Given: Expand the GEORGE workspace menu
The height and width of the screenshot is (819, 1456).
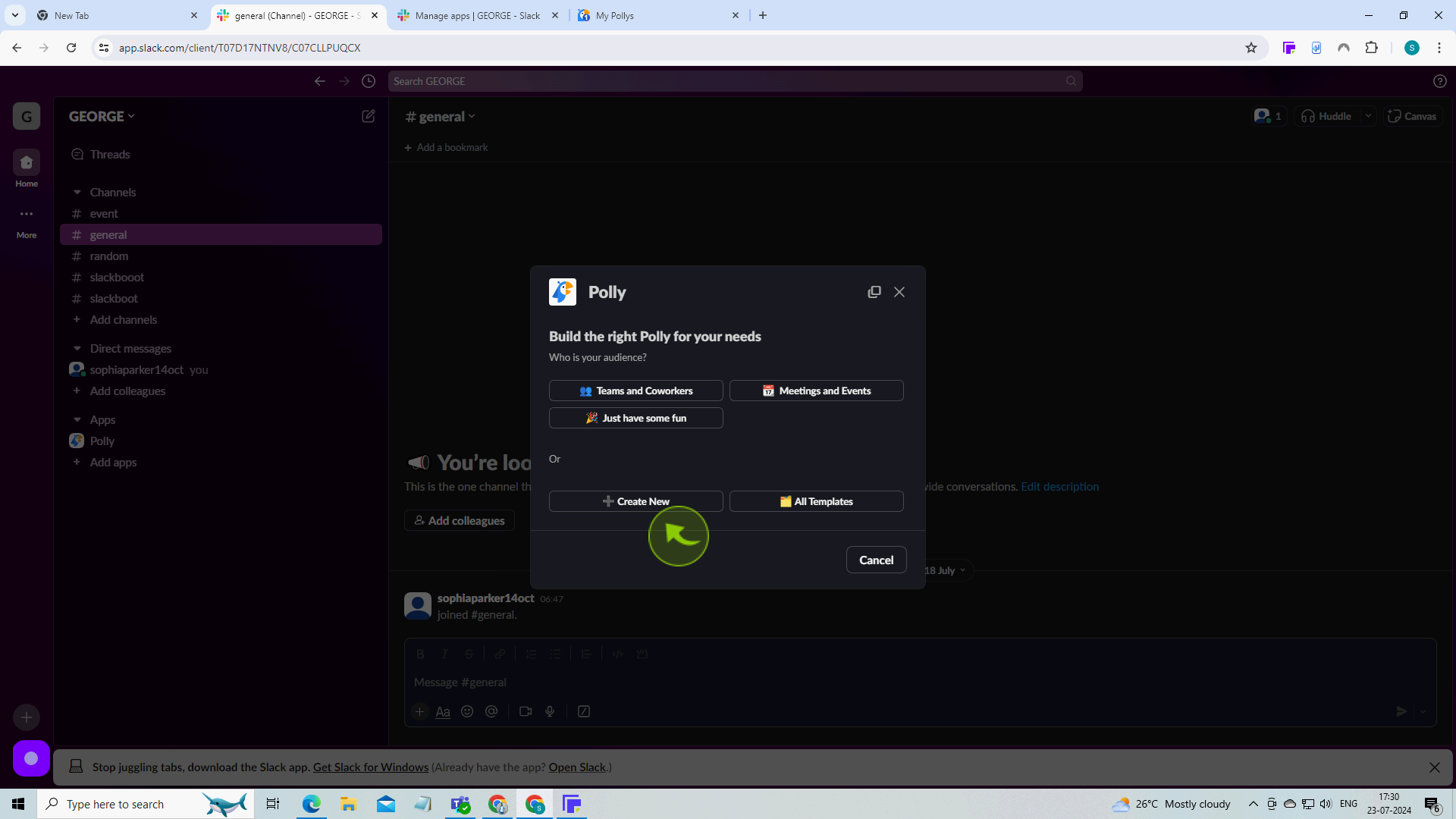Looking at the screenshot, I should tap(102, 116).
